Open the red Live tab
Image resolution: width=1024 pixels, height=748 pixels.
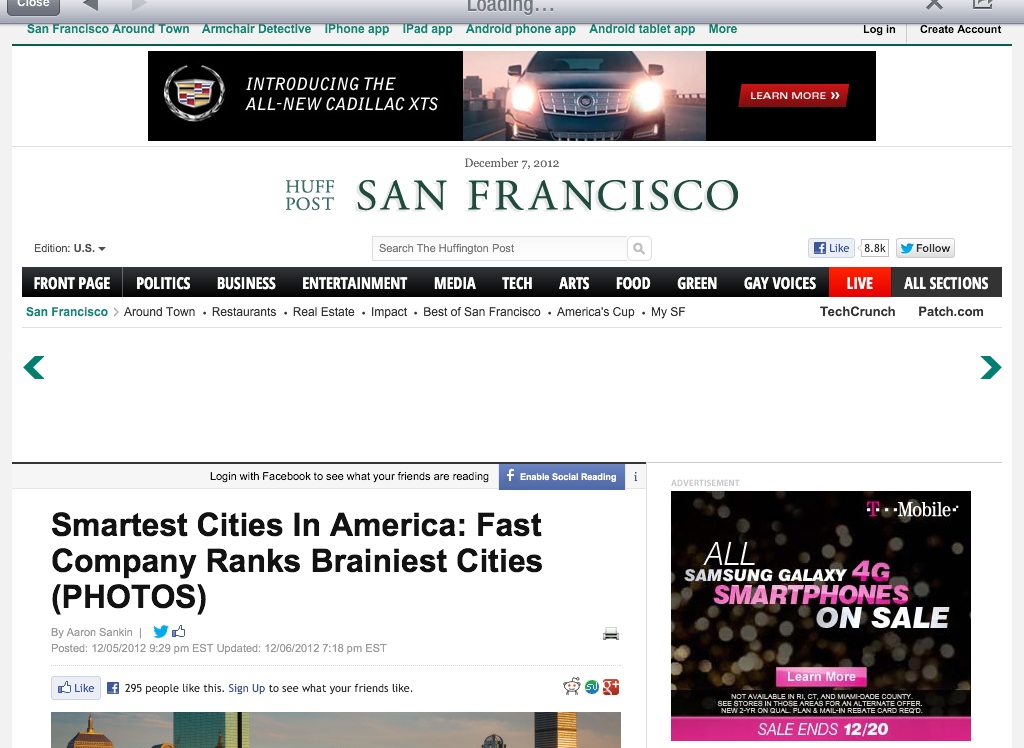tap(859, 283)
